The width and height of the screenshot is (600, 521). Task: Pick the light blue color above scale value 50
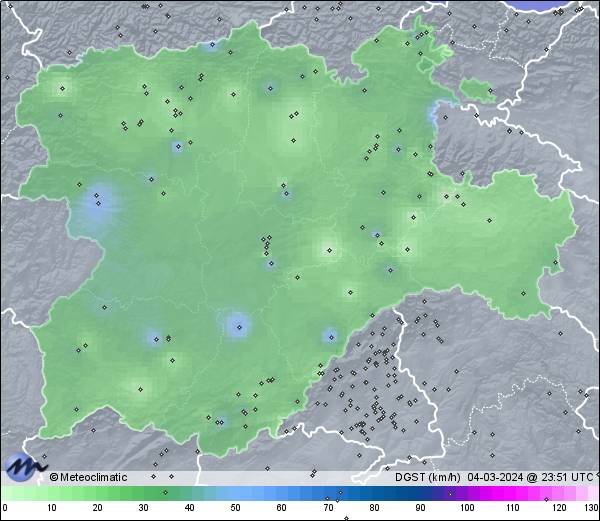(235, 493)
